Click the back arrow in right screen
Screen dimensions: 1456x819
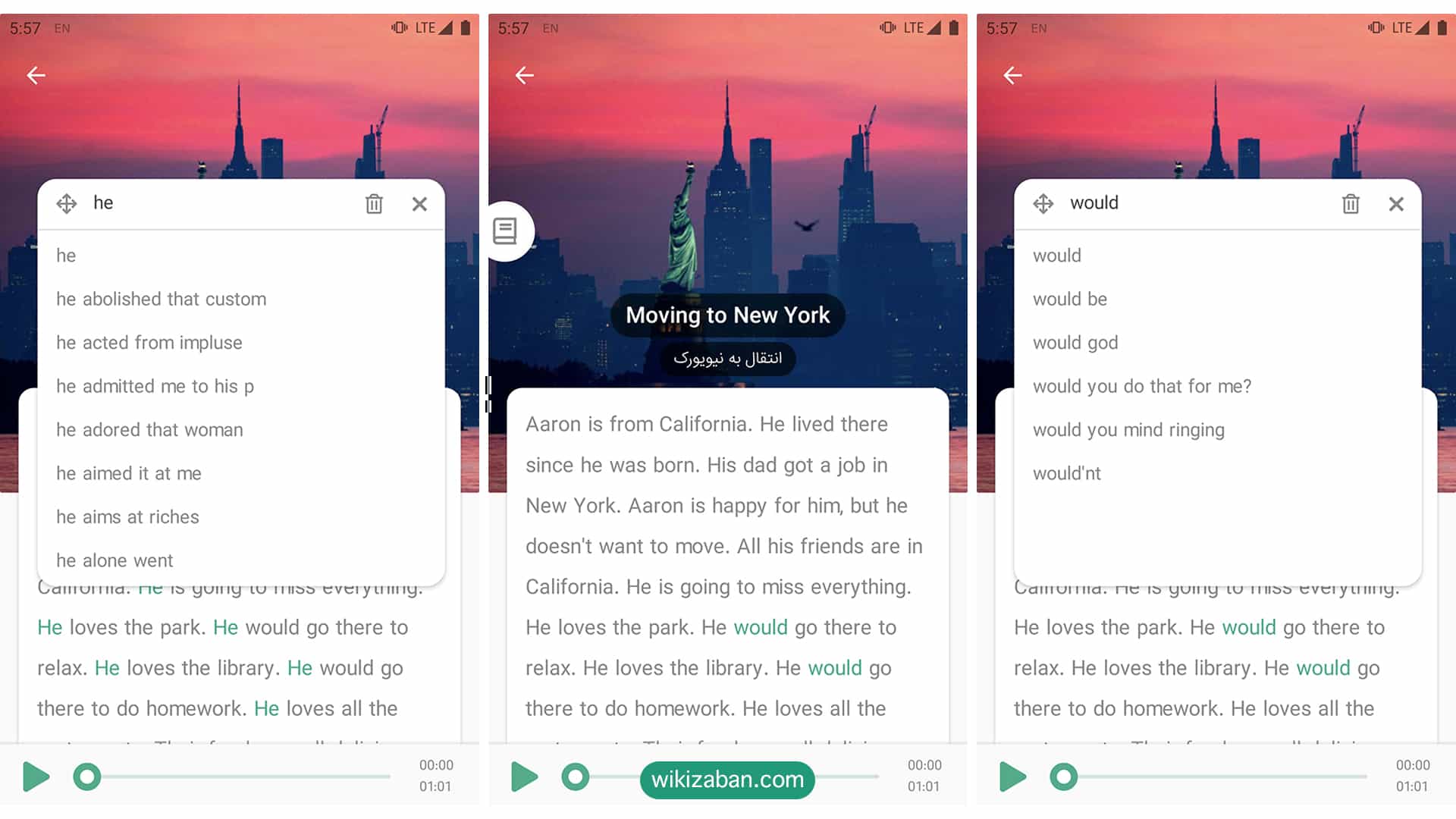click(1012, 74)
